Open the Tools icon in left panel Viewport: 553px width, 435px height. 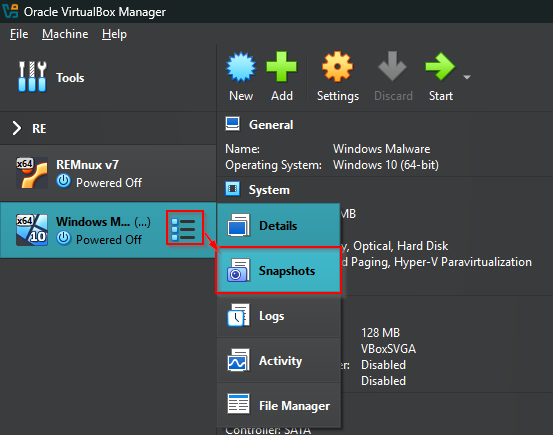(x=32, y=77)
